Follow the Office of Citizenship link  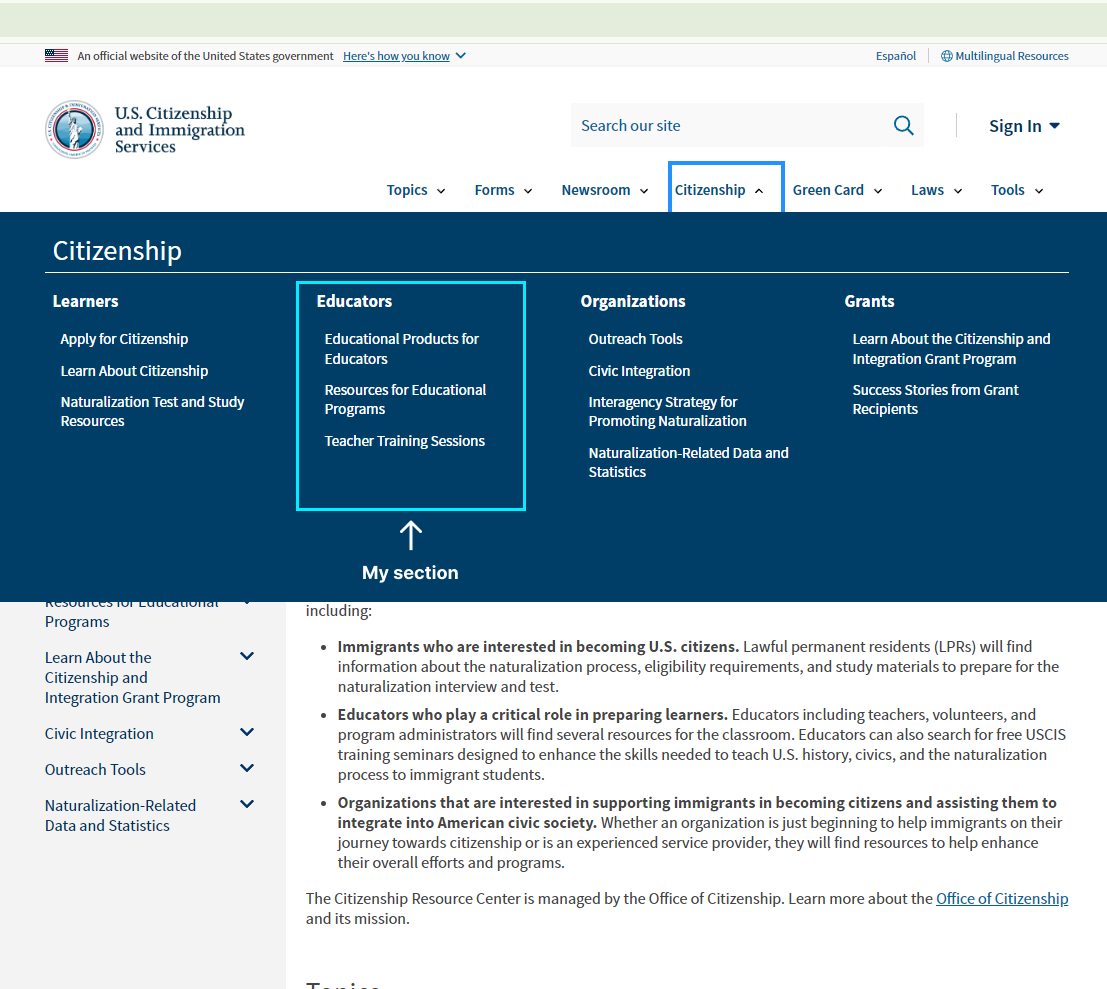[x=1002, y=899]
